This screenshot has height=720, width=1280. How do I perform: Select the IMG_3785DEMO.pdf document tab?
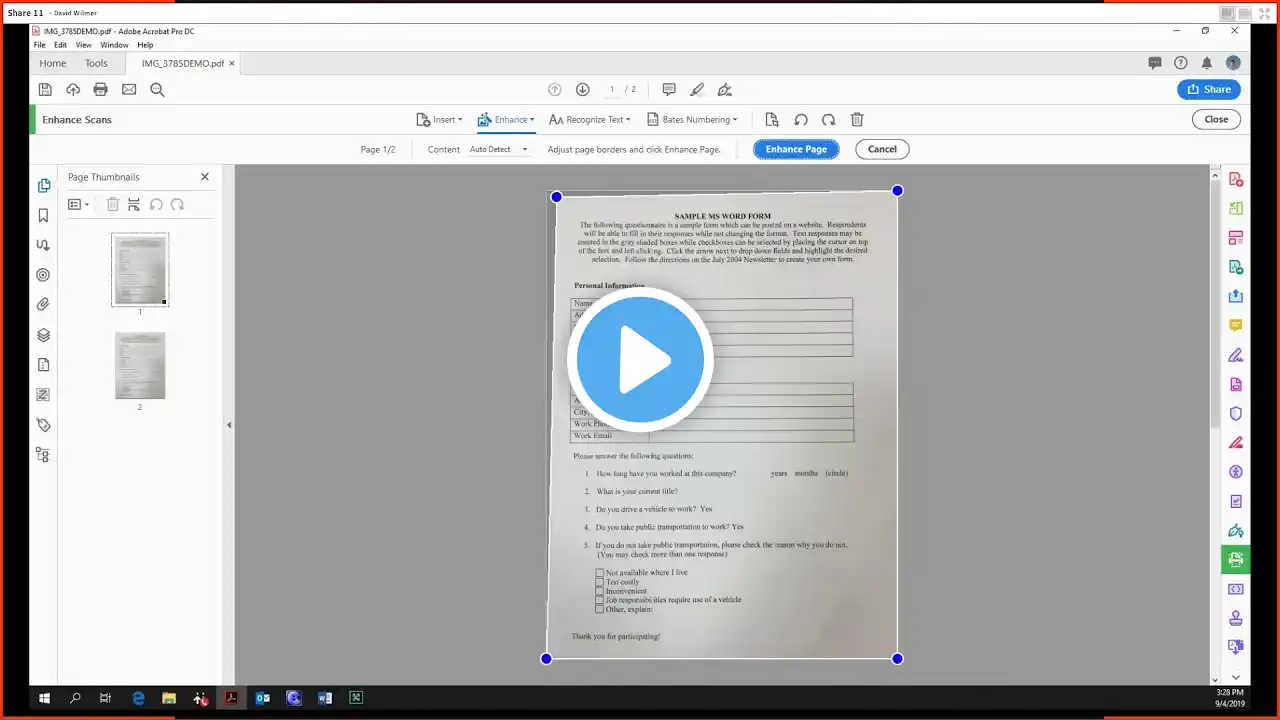pyautogui.click(x=182, y=63)
